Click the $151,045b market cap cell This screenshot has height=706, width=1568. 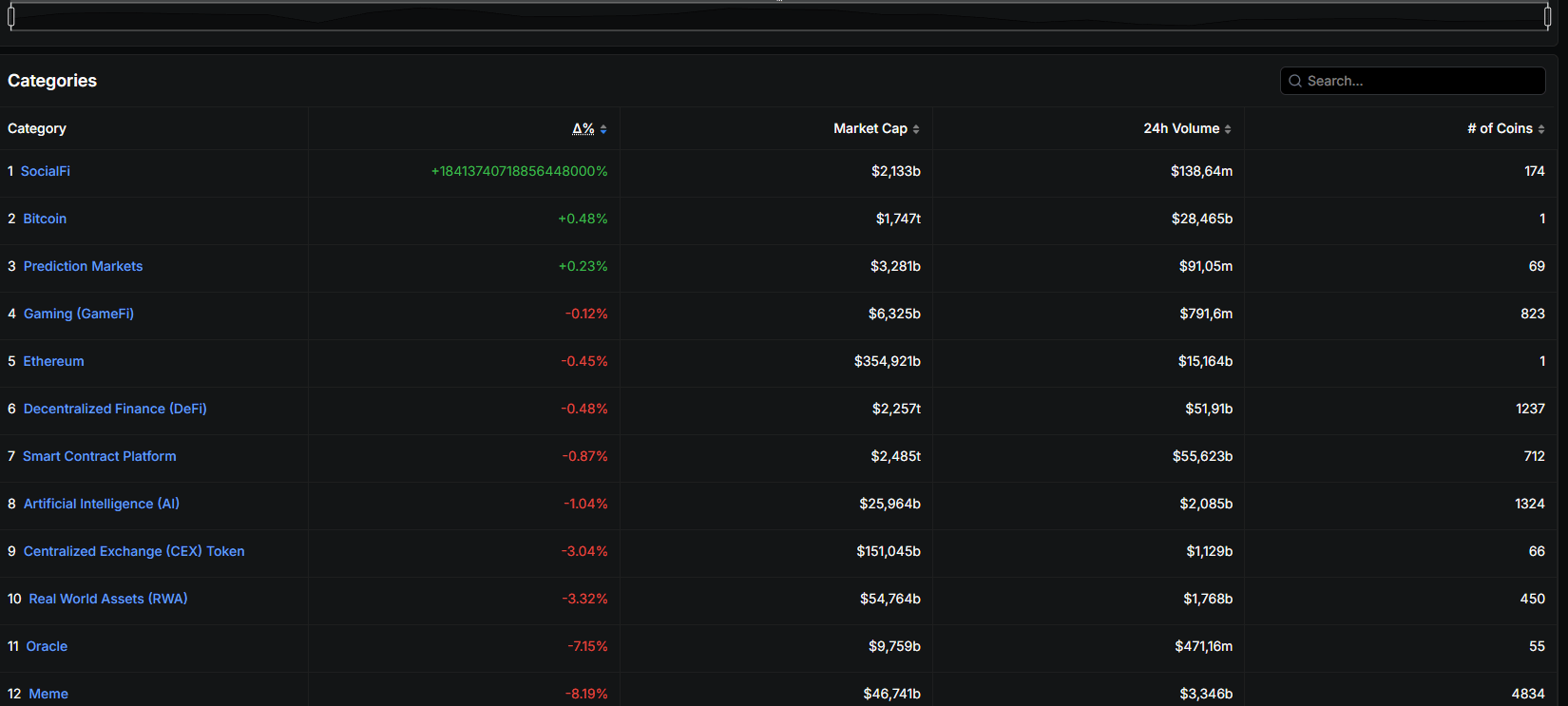tap(889, 551)
